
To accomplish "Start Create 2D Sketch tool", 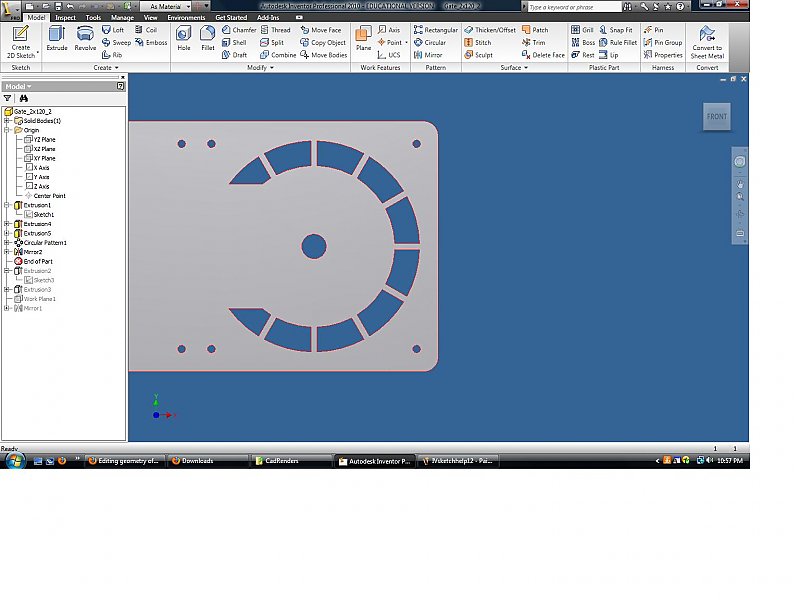I will coord(21,42).
